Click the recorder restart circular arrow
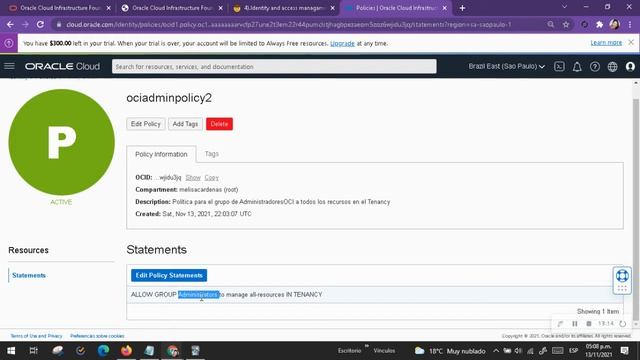Viewport: 640px width, 360px height. tap(622, 324)
